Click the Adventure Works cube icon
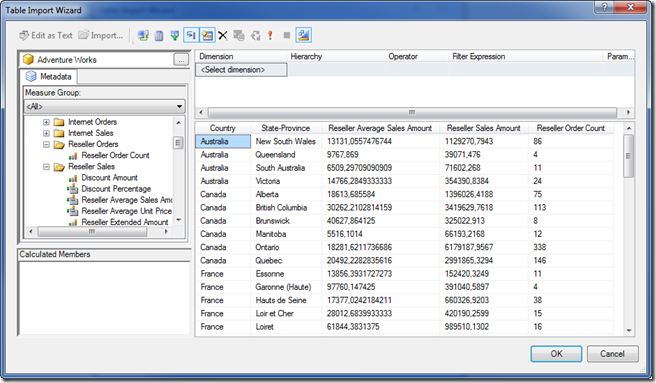This screenshot has height=383, width=656. coord(28,60)
